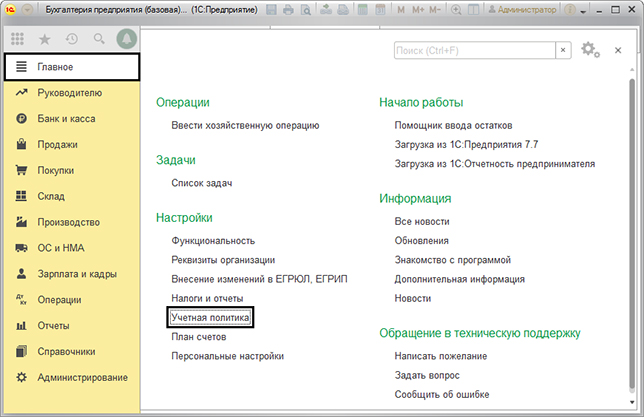The image size is (644, 417).
Task: Click the magnifier search icon in tools panel
Action: point(99,39)
